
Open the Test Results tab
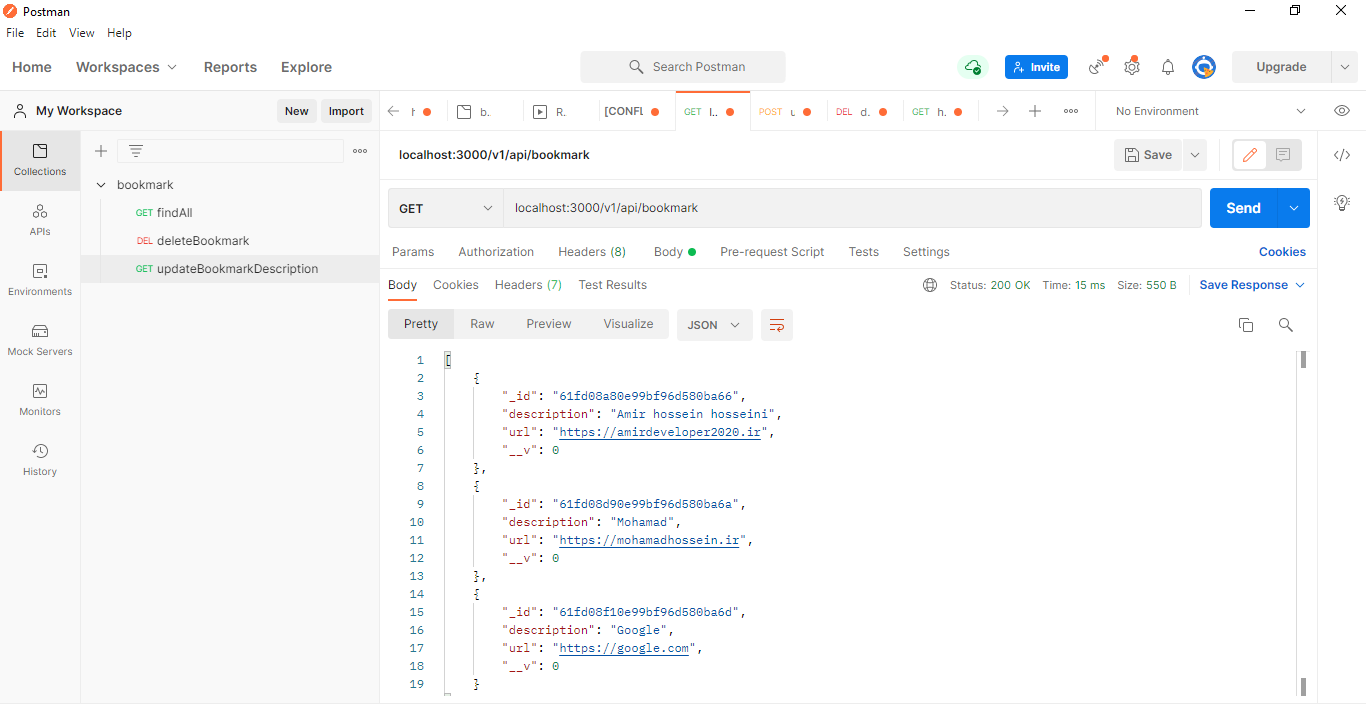pyautogui.click(x=612, y=285)
